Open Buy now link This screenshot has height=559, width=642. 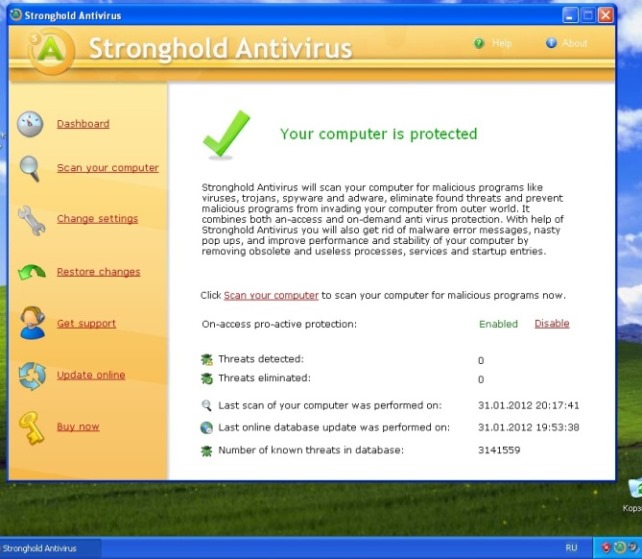tap(78, 427)
